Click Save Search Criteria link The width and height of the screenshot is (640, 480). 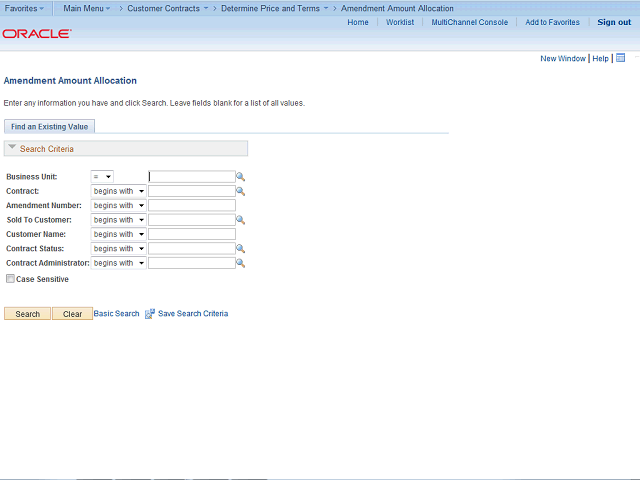click(193, 313)
